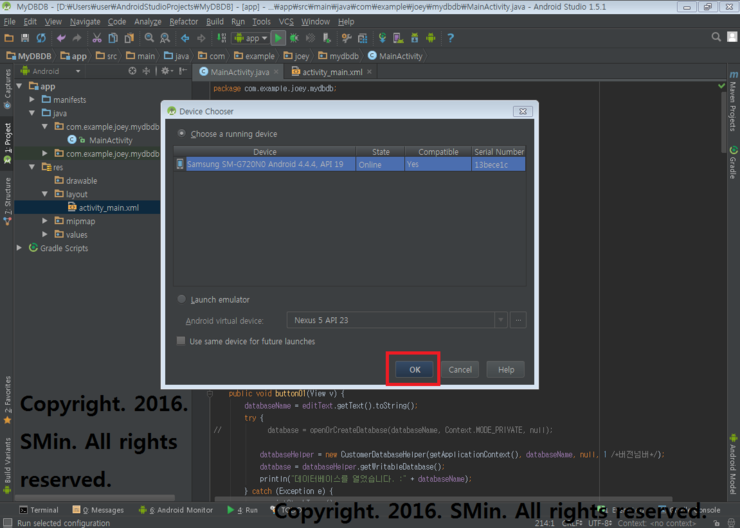Click the Open folder toolbar icon
The width and height of the screenshot is (740, 528).
click(x=8, y=38)
